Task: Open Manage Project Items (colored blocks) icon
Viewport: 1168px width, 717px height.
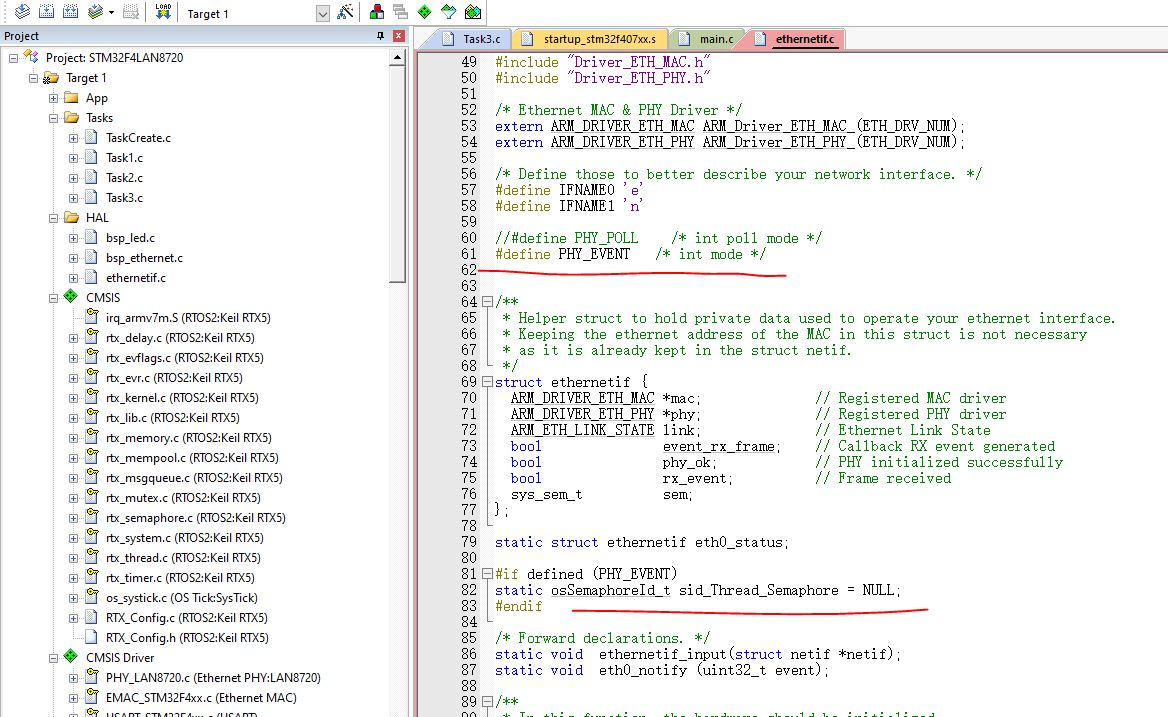Action: coord(377,11)
